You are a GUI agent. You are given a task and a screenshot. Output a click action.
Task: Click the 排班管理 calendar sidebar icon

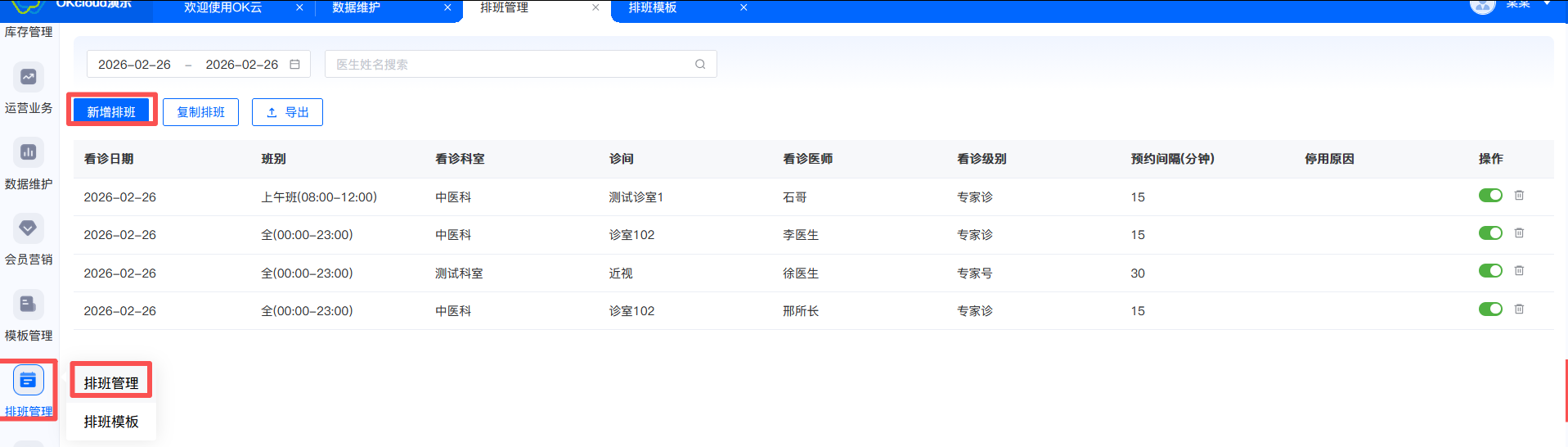click(x=28, y=381)
